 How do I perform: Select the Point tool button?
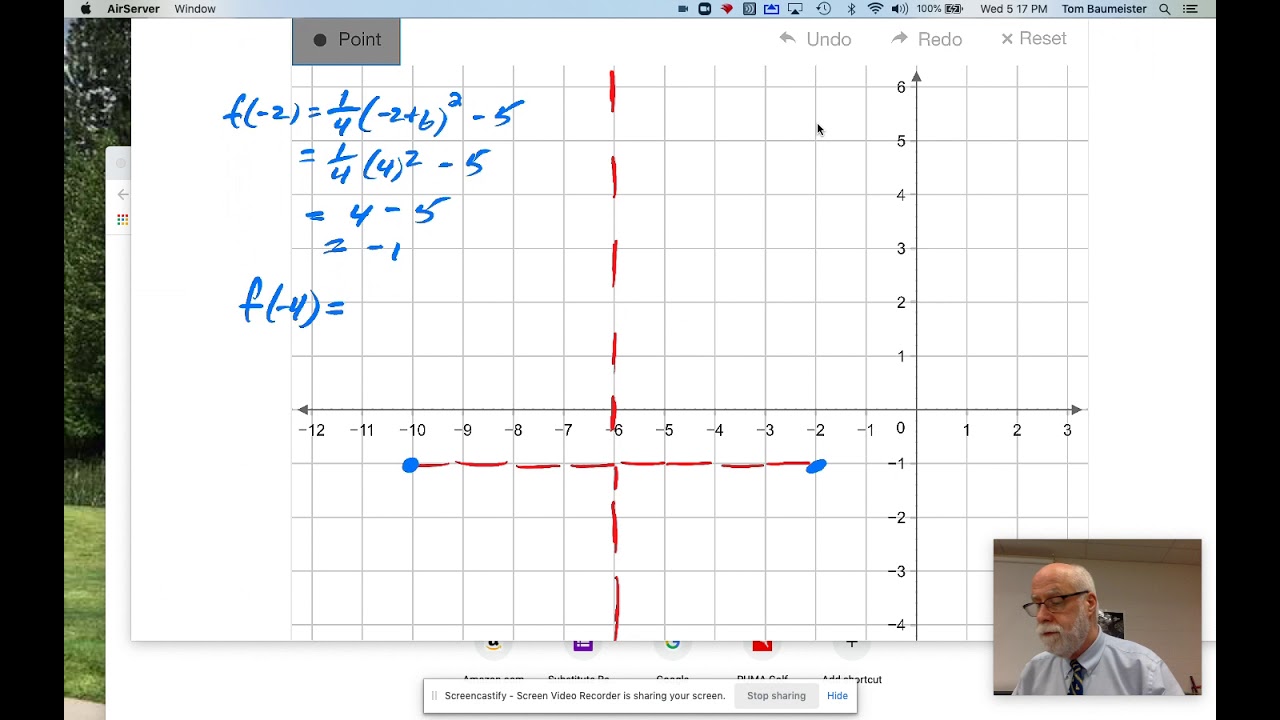(x=346, y=41)
